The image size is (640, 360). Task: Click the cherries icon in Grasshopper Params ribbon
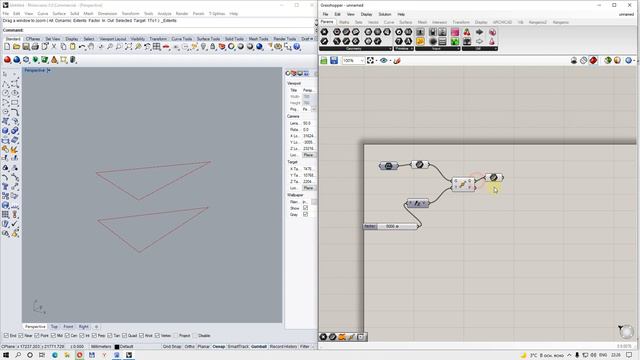pyautogui.click(x=467, y=32)
